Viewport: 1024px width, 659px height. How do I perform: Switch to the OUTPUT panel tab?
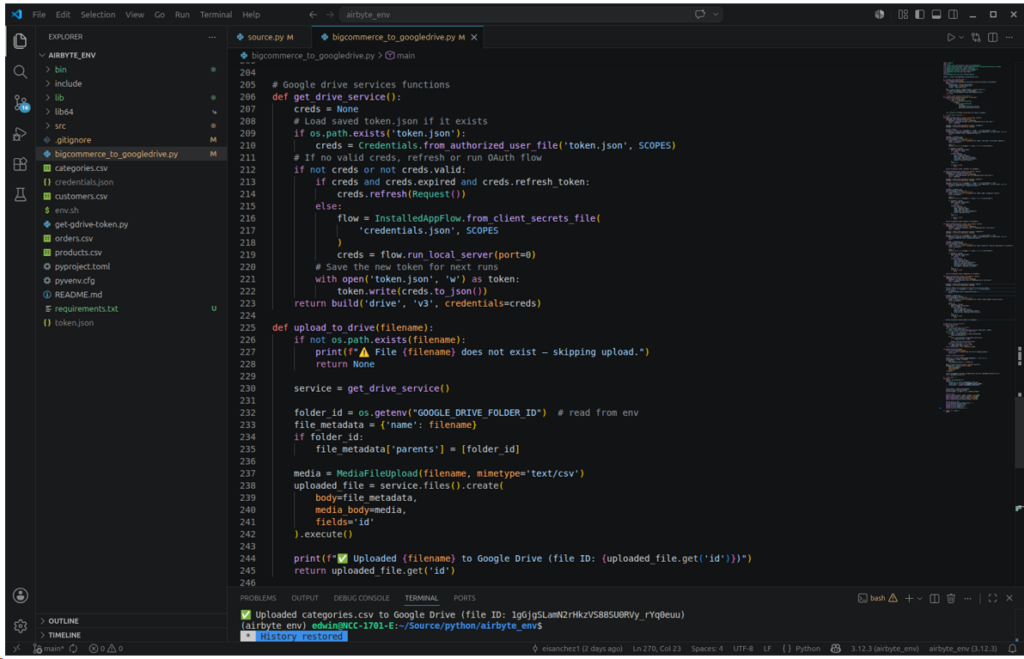(304, 598)
